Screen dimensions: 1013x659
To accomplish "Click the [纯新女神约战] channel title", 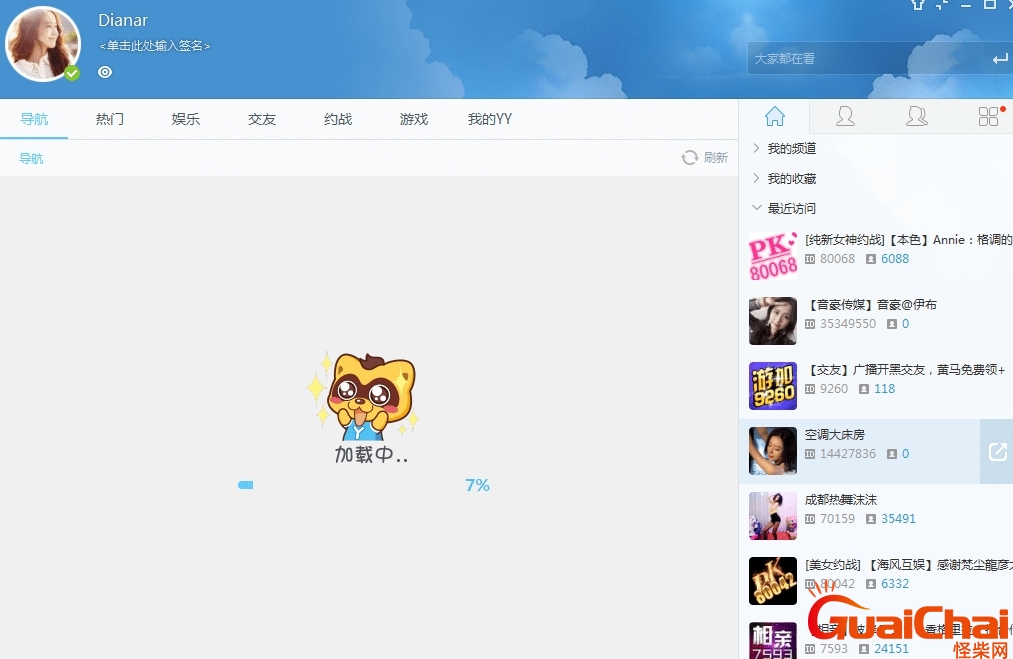I will [x=909, y=240].
